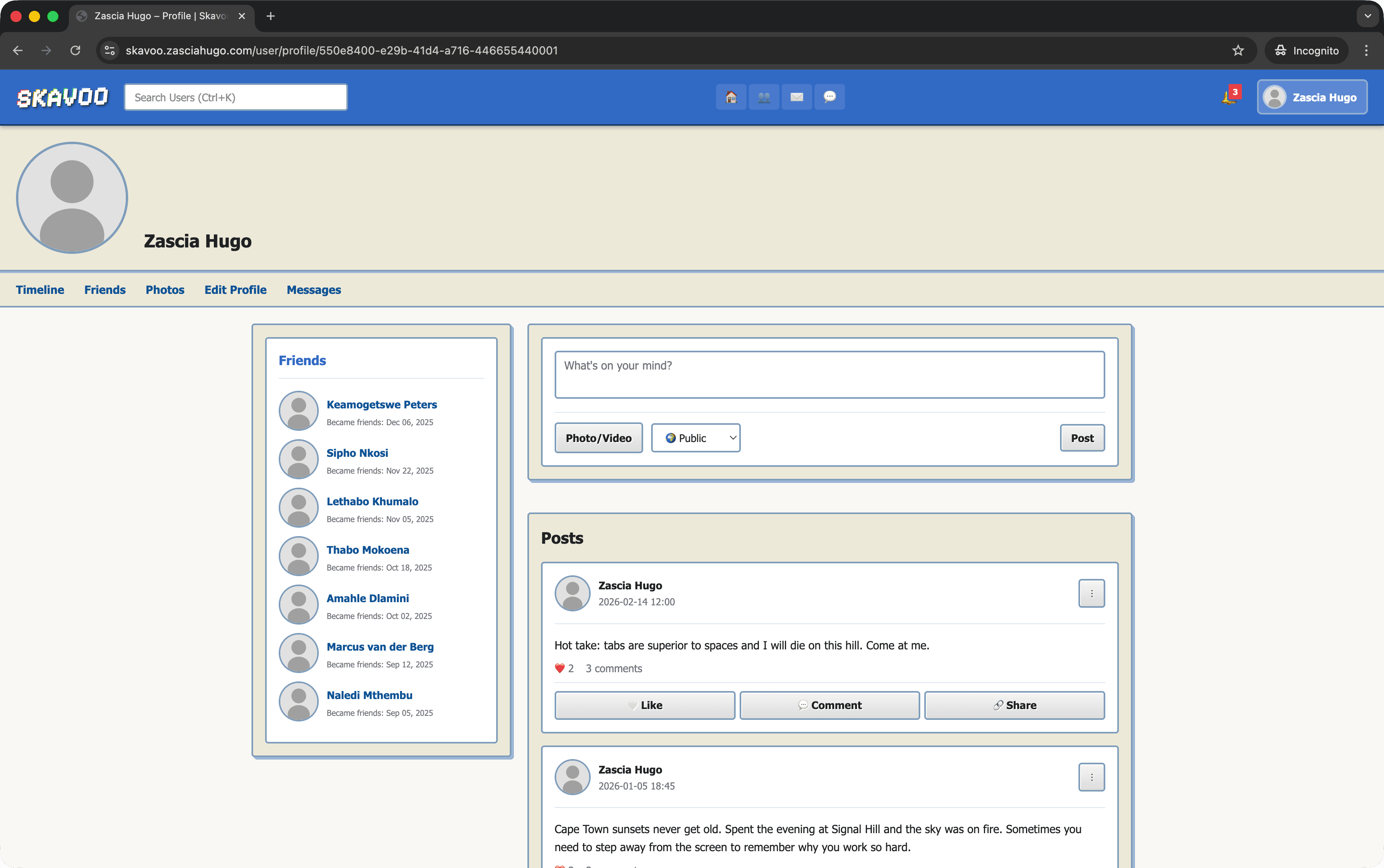Image resolution: width=1384 pixels, height=868 pixels.
Task: Share the tabs versus spaces post
Action: point(1014,705)
